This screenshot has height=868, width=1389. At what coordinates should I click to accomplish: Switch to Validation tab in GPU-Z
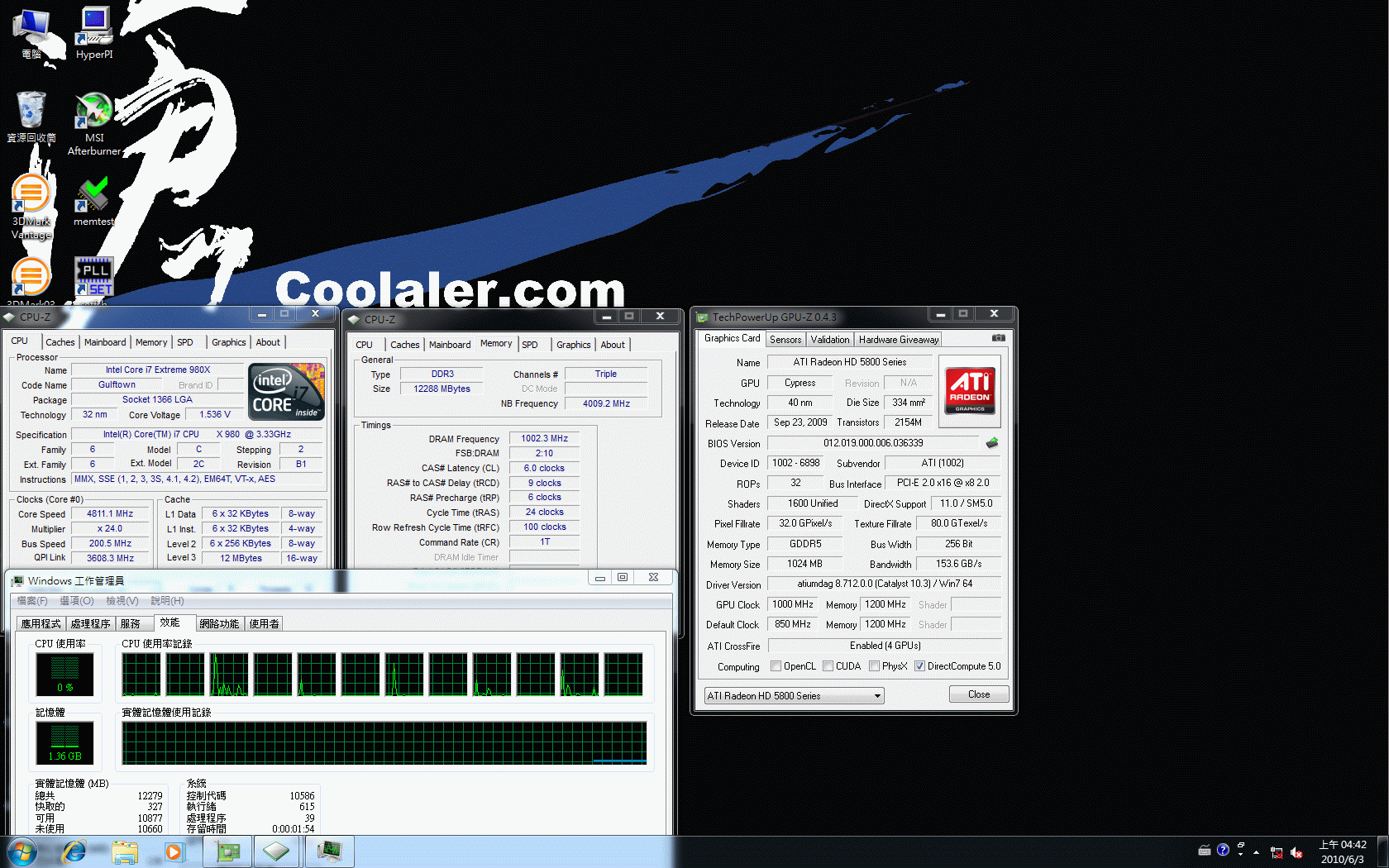[x=830, y=340]
